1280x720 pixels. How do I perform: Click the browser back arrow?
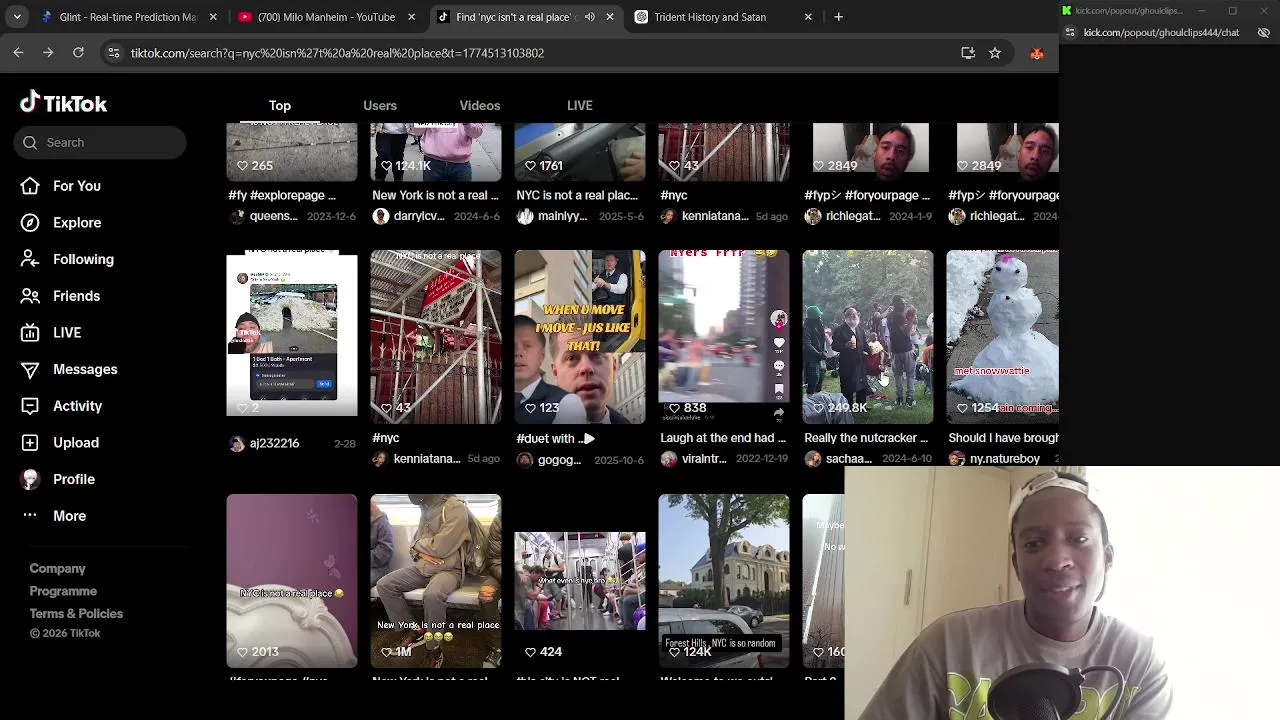(x=19, y=52)
